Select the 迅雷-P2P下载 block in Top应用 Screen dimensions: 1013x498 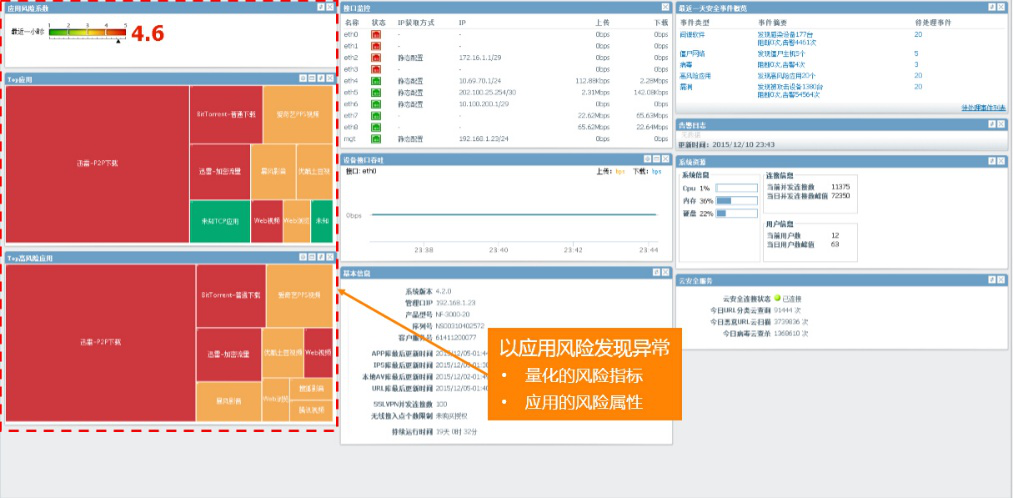(x=97, y=162)
